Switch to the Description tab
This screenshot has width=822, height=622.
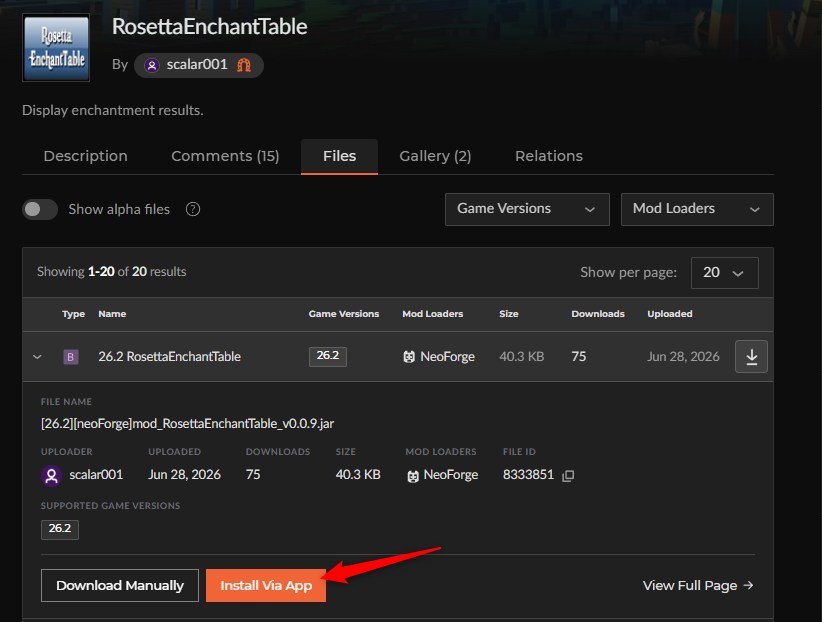click(85, 156)
